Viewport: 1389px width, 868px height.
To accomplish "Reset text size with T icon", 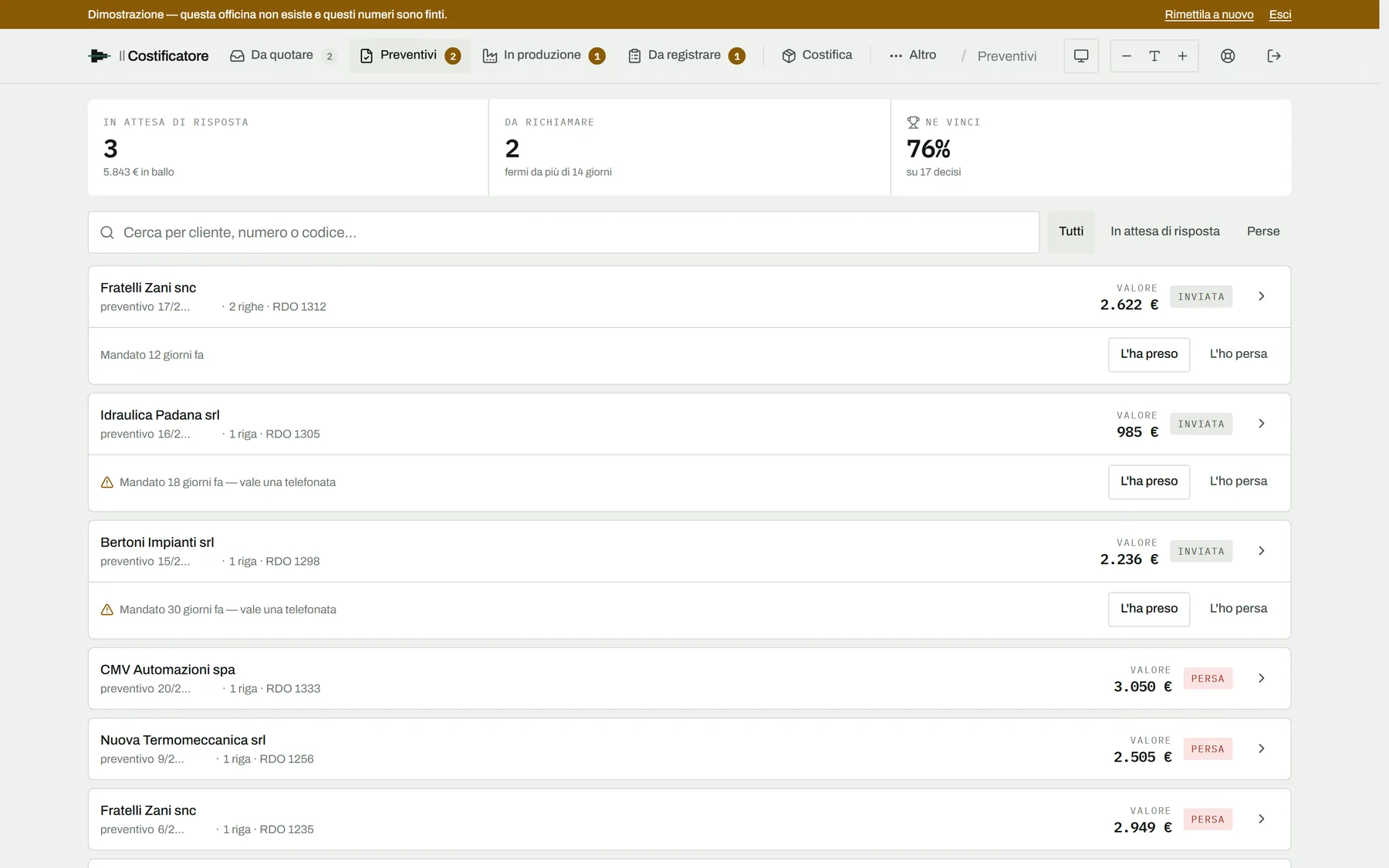I will click(x=1154, y=56).
